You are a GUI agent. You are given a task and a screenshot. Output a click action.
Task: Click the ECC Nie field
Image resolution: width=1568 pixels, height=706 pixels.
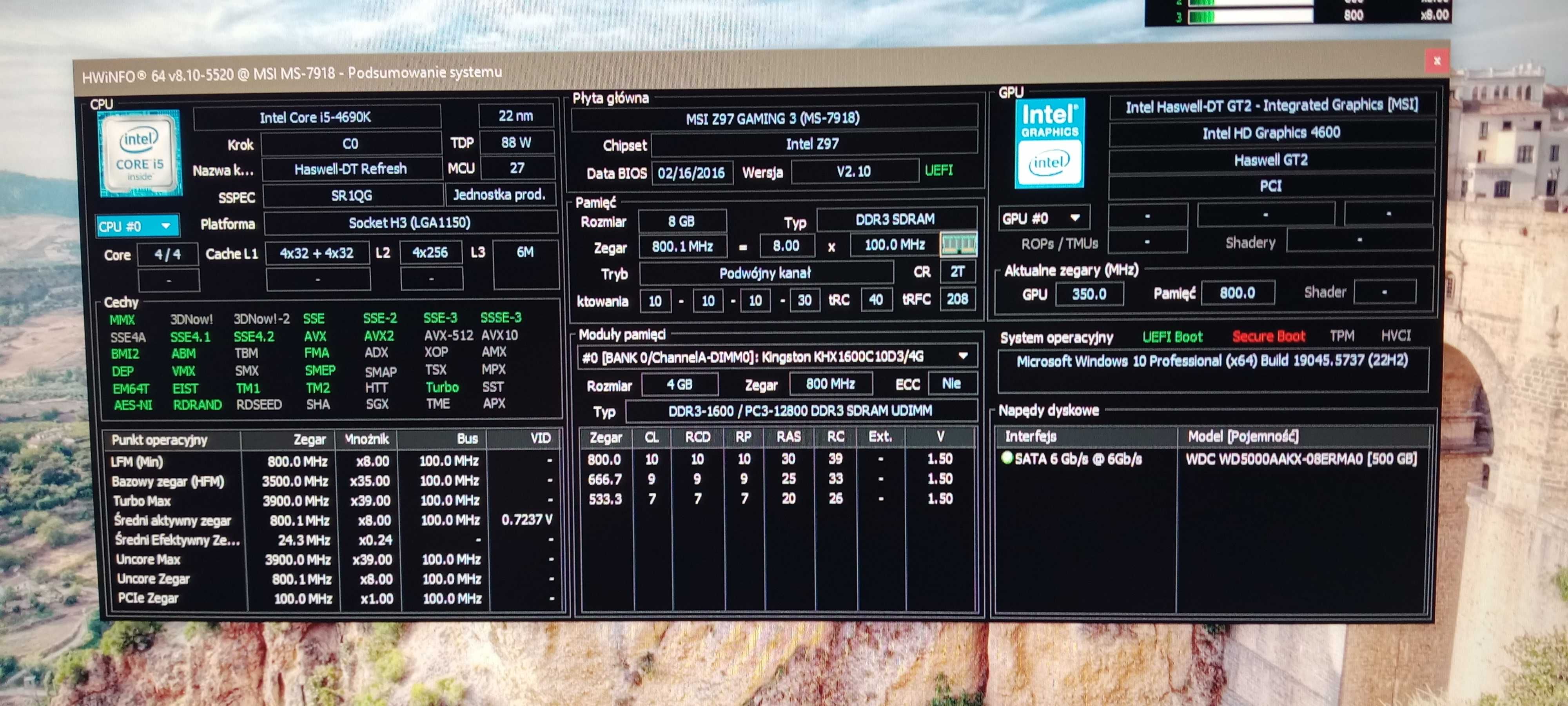tap(952, 383)
